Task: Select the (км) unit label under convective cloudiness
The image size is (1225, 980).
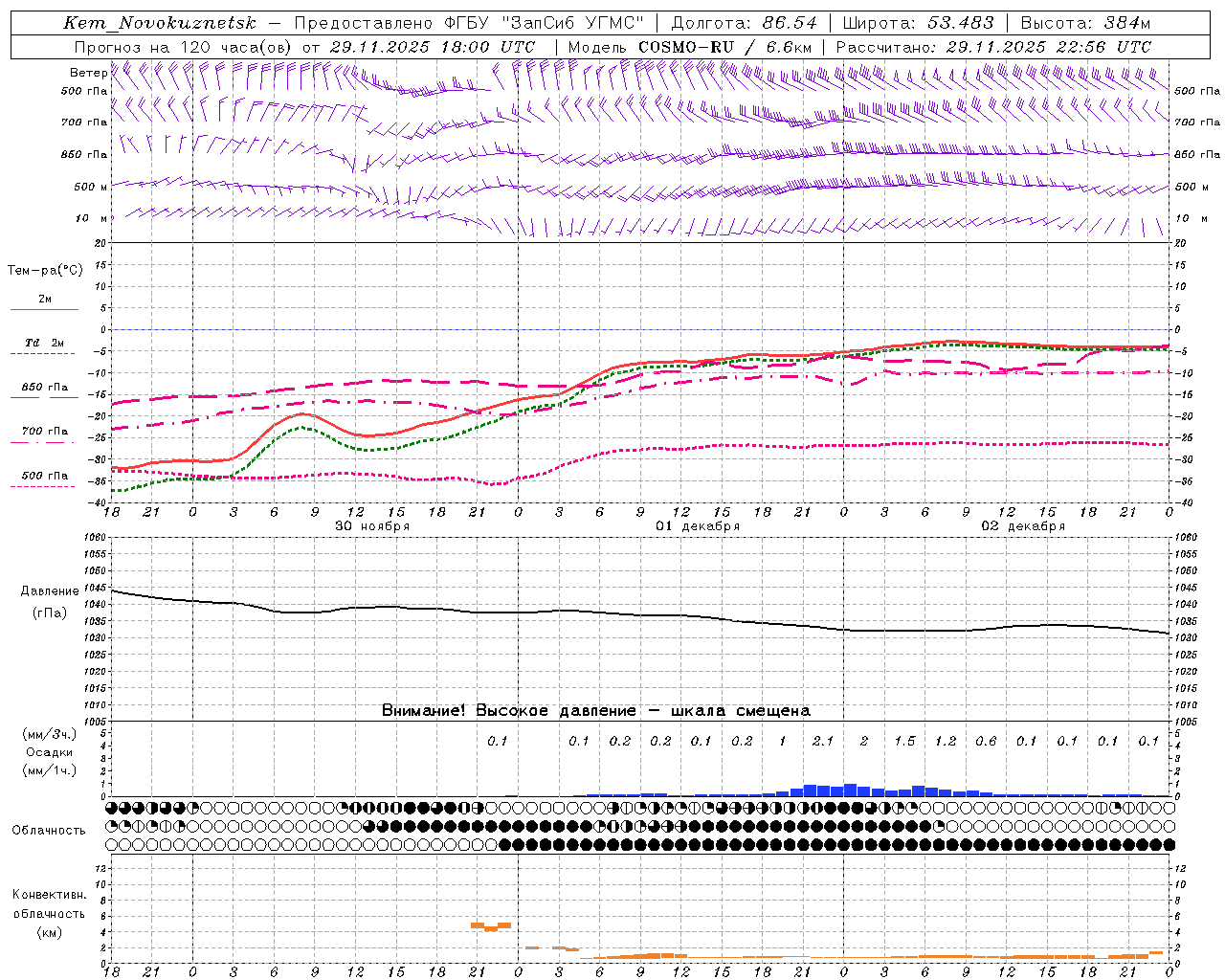Action: (x=49, y=932)
